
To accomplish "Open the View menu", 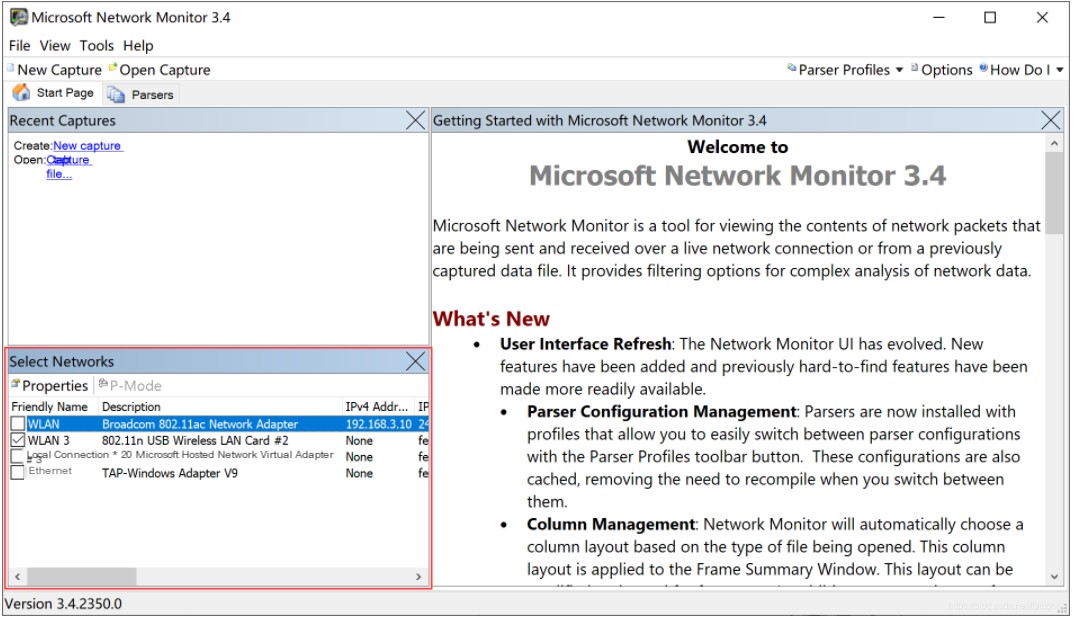I will point(55,46).
